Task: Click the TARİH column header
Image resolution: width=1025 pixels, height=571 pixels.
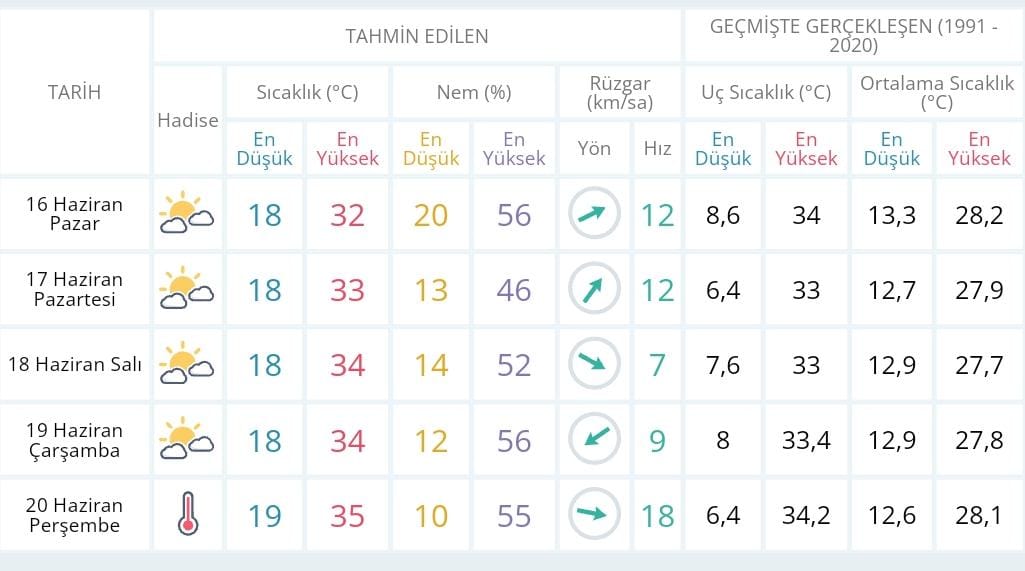Action: 75,92
